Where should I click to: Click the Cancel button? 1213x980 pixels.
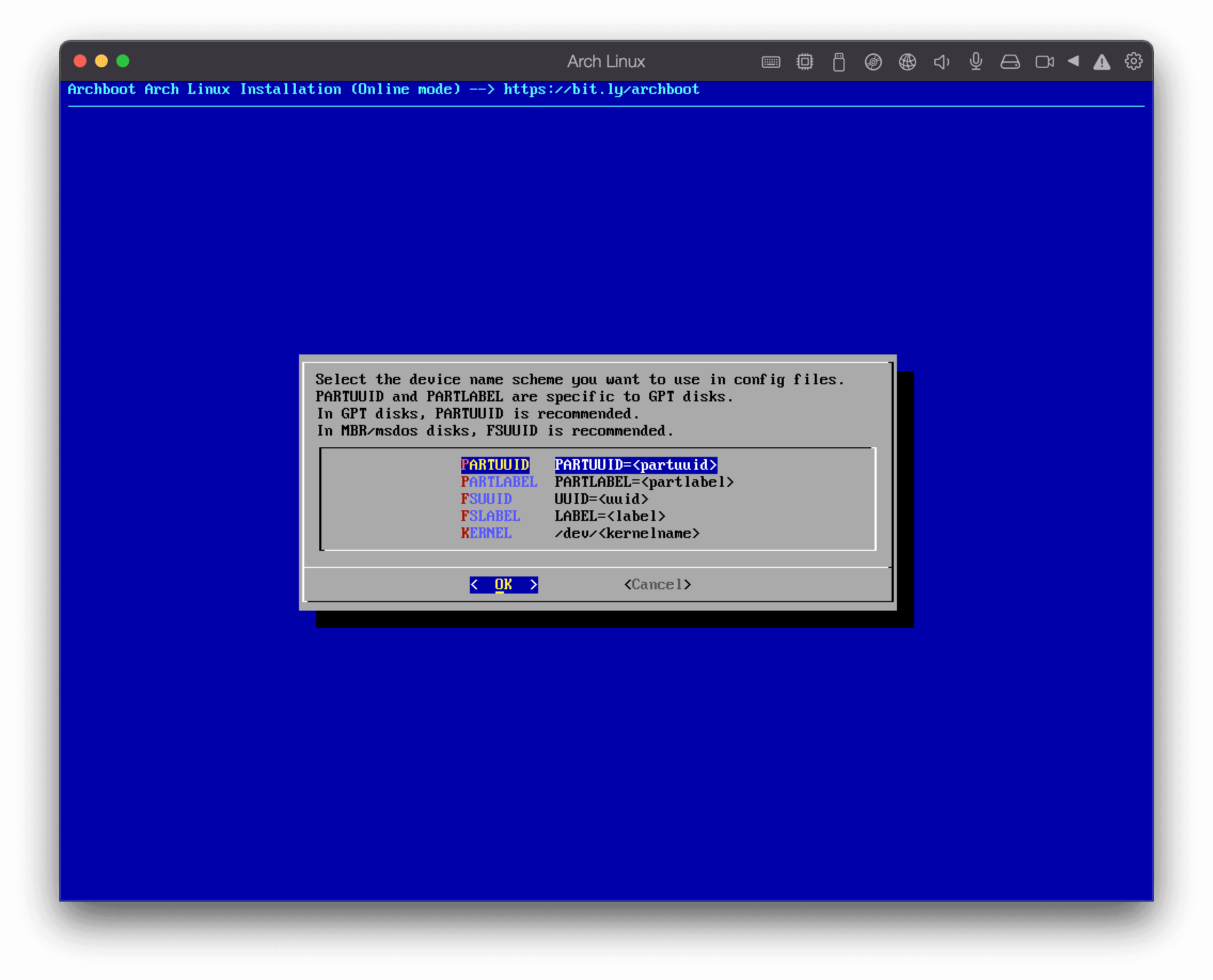[x=657, y=584]
